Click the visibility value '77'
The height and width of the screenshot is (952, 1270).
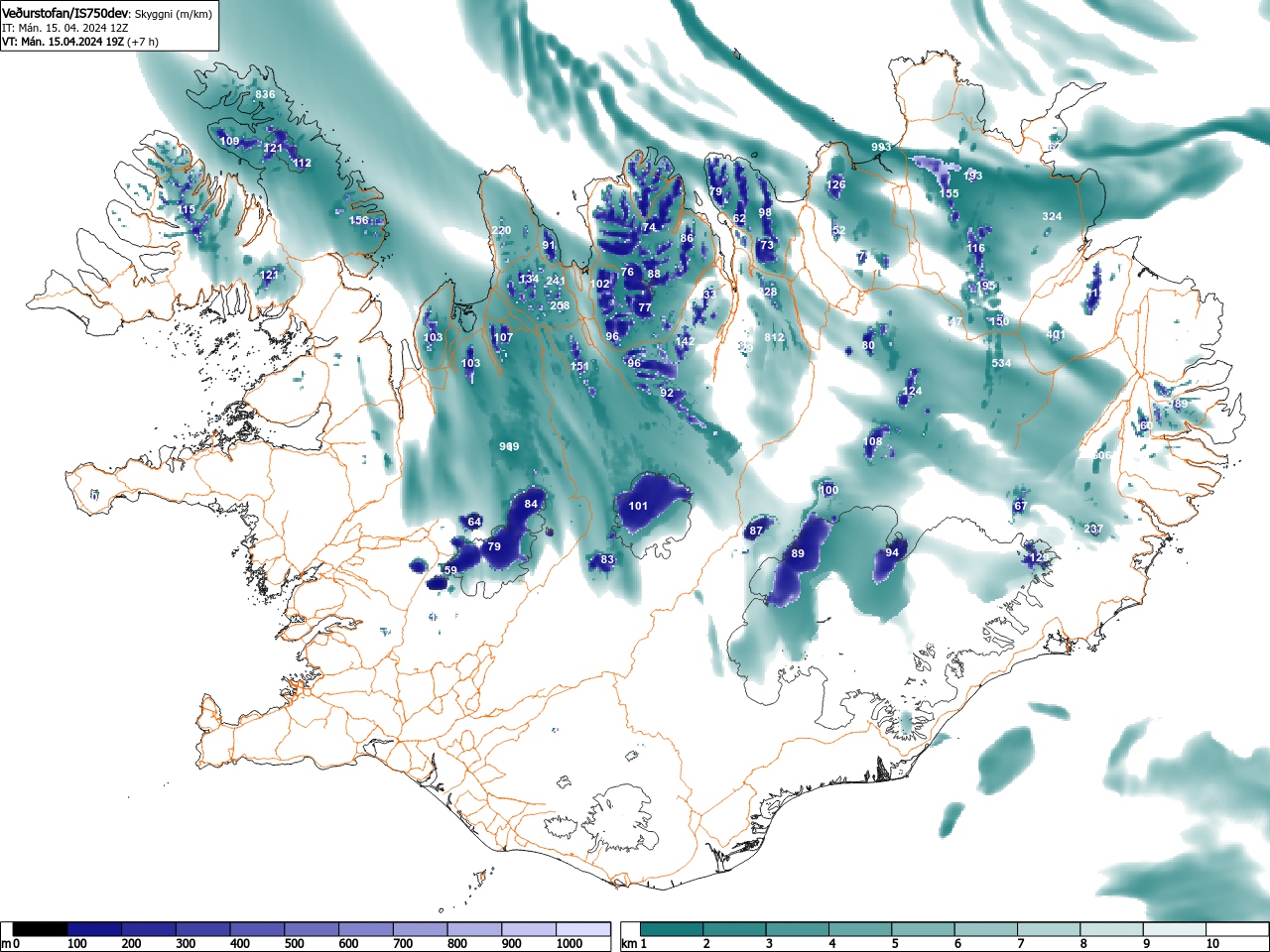pos(645,308)
